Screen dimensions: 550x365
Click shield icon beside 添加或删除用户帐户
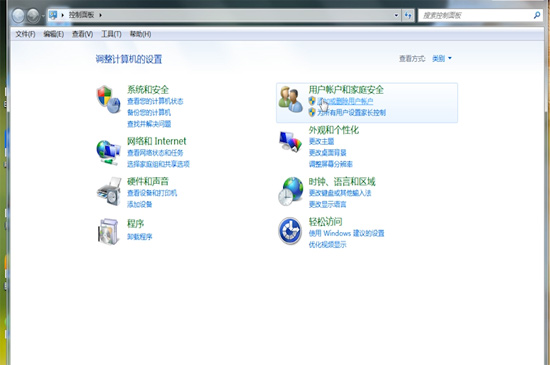point(312,101)
